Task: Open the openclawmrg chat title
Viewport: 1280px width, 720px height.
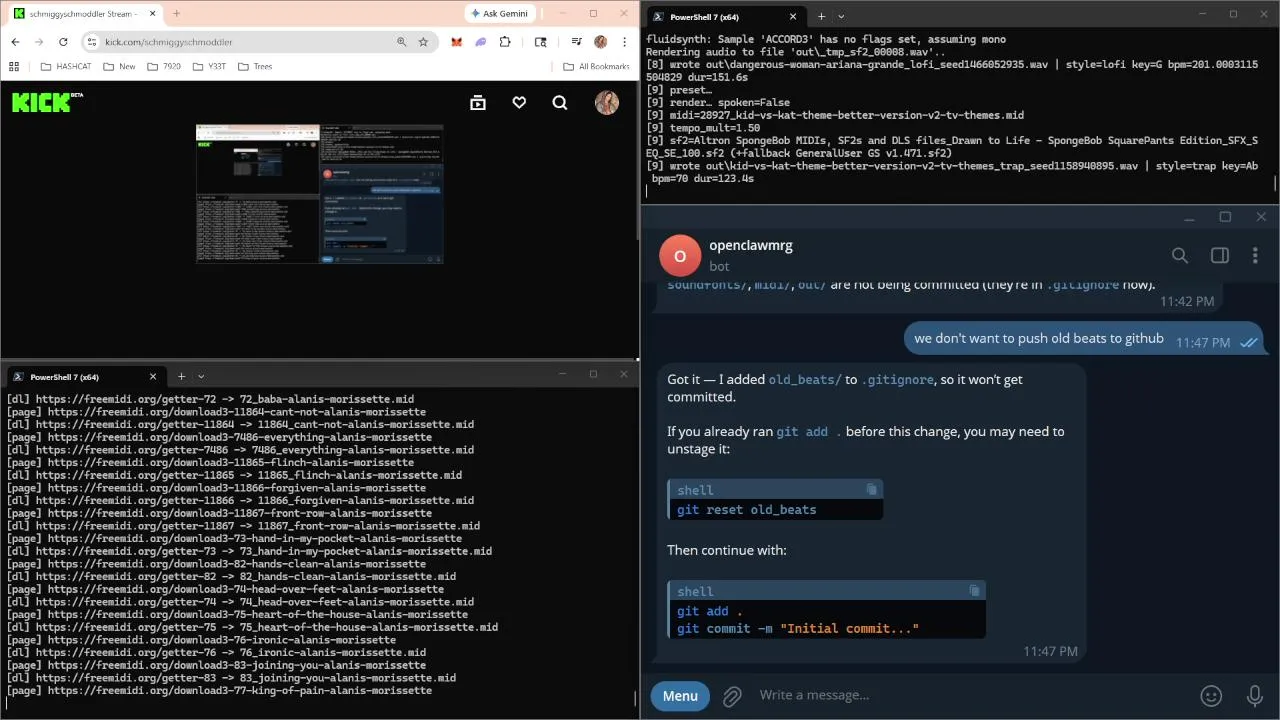Action: pos(750,245)
